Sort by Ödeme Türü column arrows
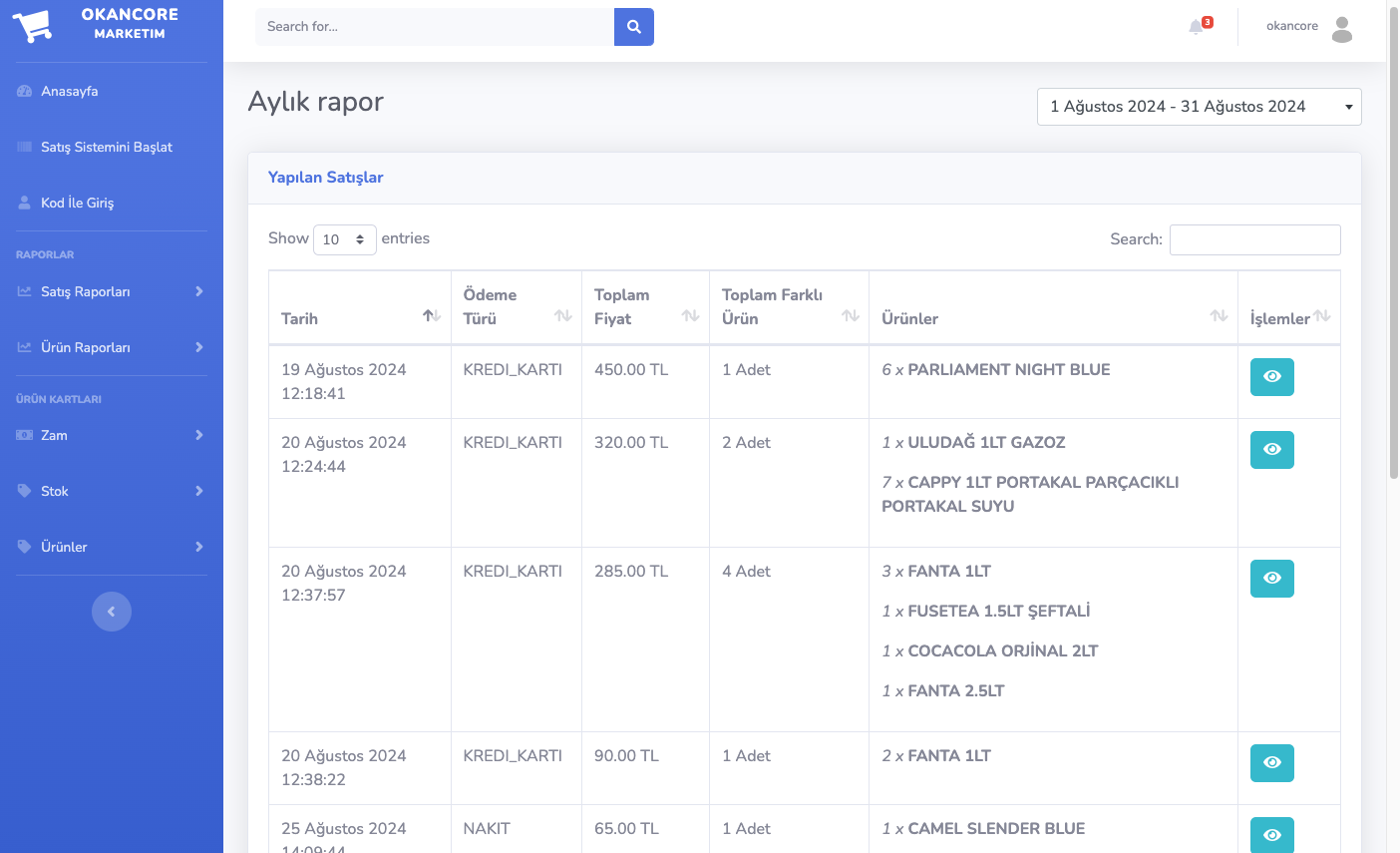This screenshot has width=1400, height=853. 563,316
